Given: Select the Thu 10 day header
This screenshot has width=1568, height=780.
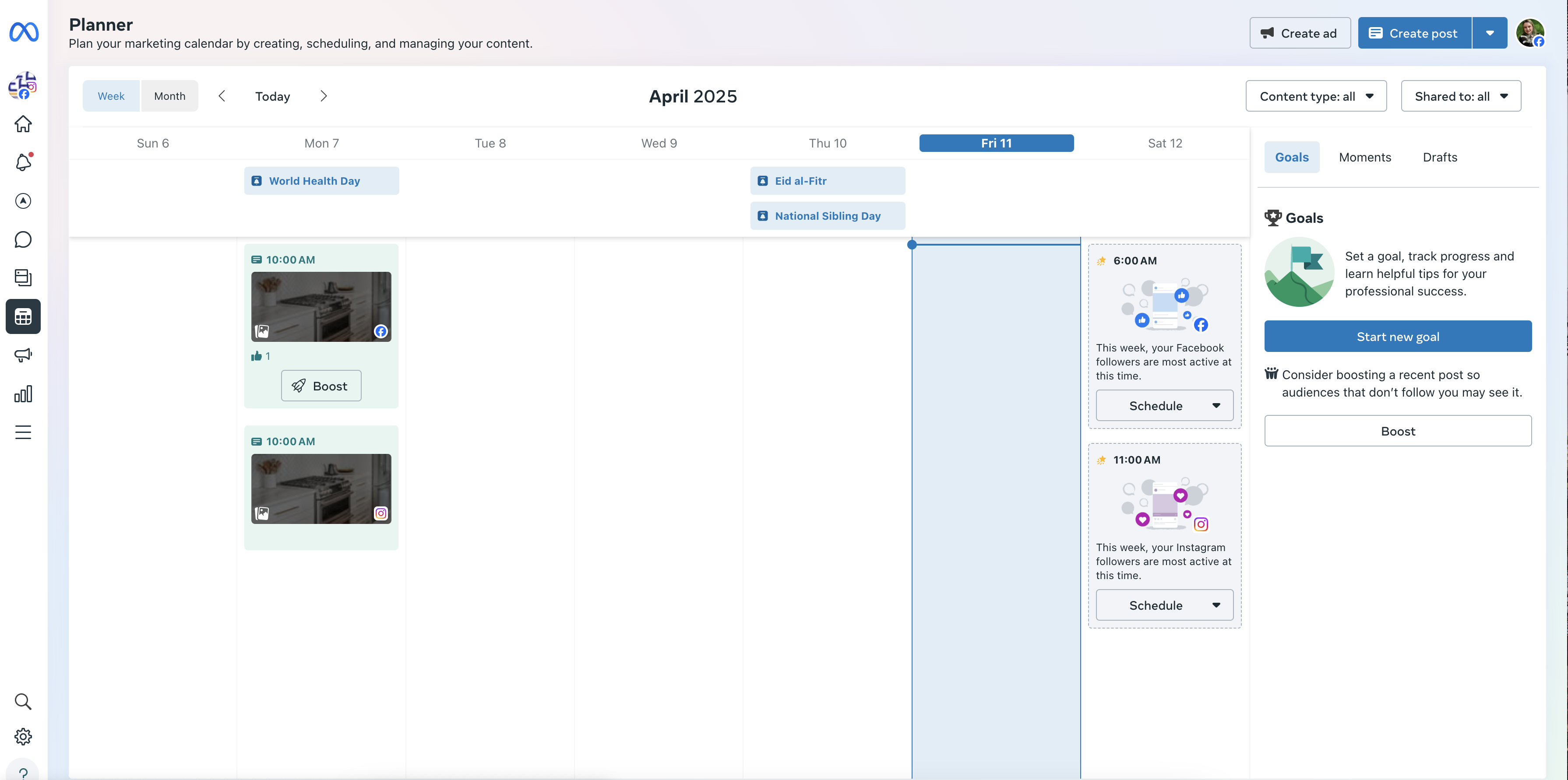Looking at the screenshot, I should pyautogui.click(x=827, y=144).
